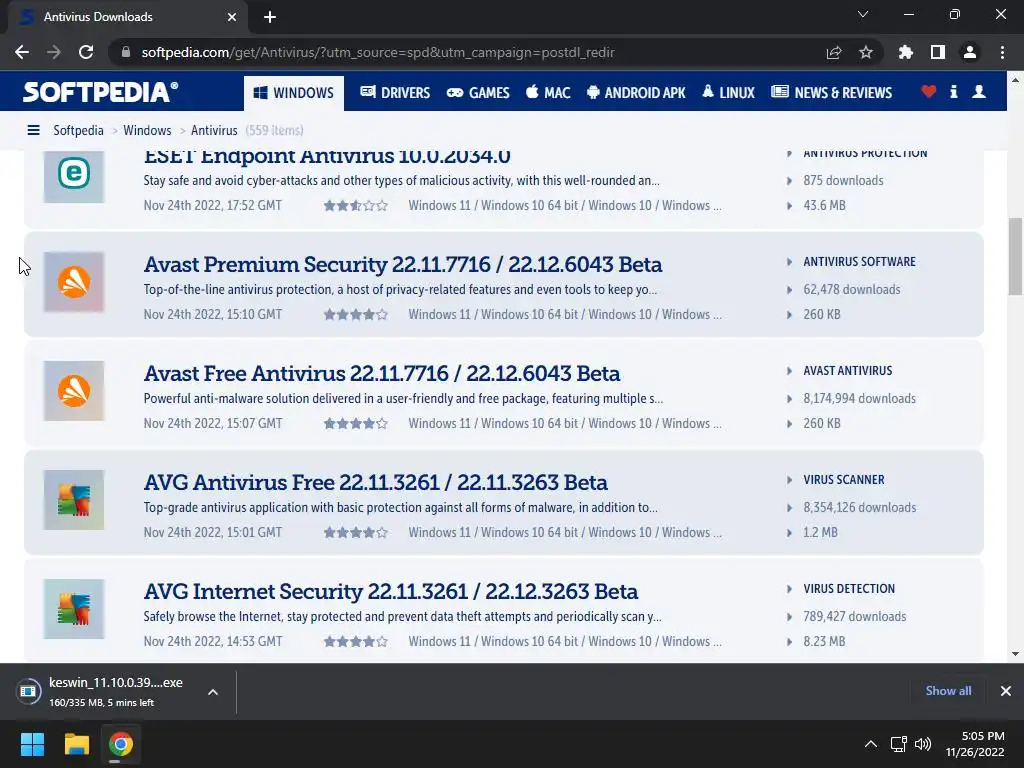Click the Avast Free Antivirus icon

74,391
